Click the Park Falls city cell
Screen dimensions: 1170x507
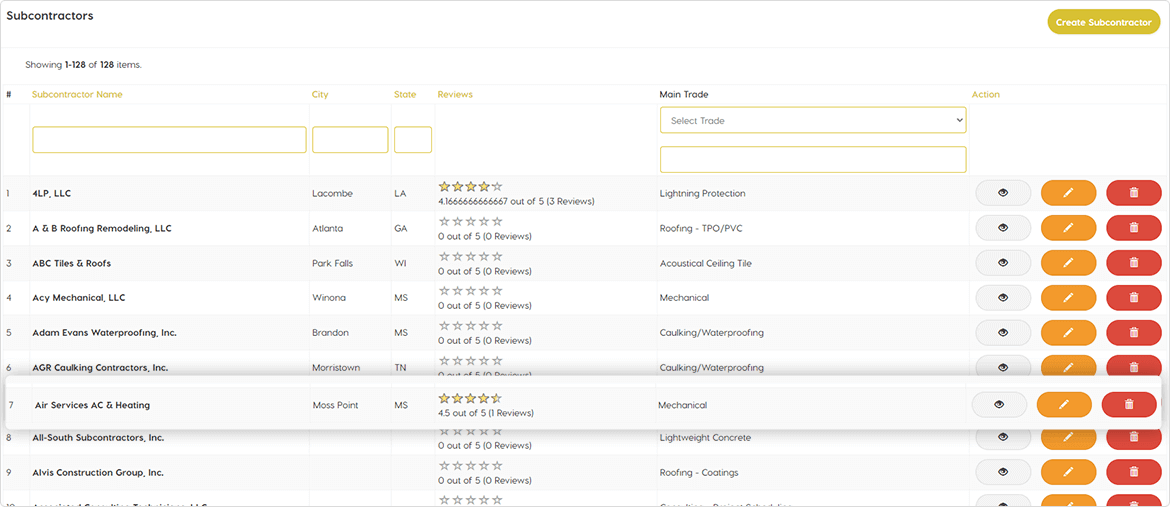333,264
